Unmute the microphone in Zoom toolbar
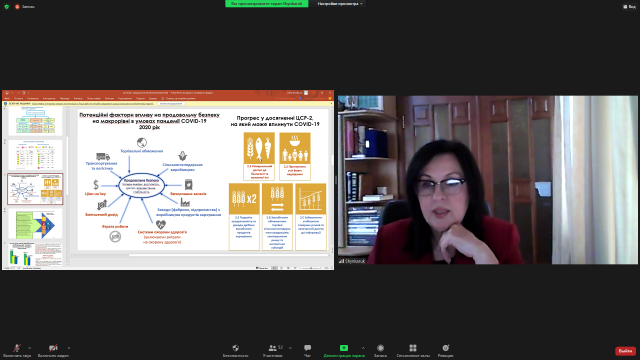 (x=17, y=350)
